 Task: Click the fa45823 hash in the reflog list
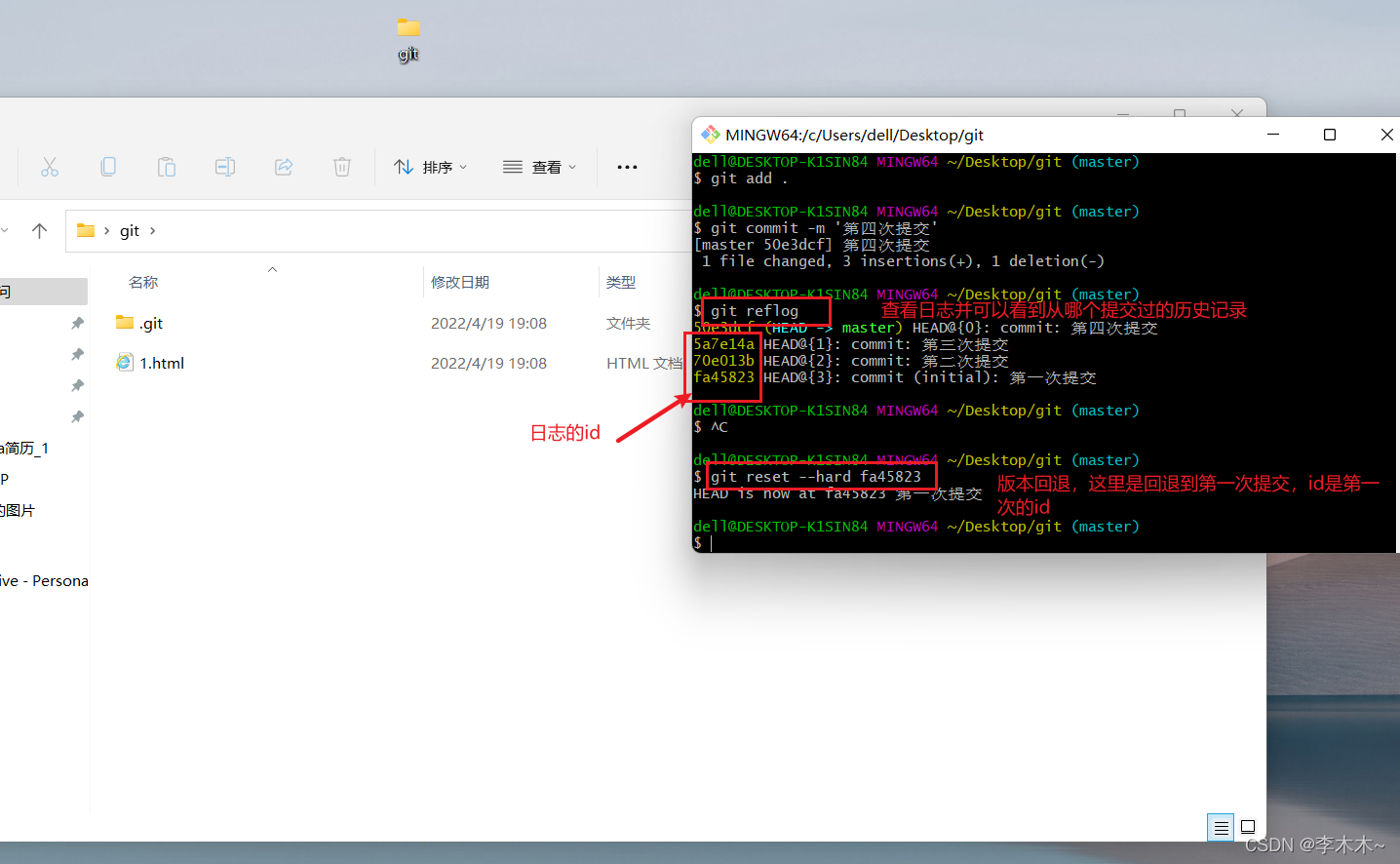(x=723, y=377)
